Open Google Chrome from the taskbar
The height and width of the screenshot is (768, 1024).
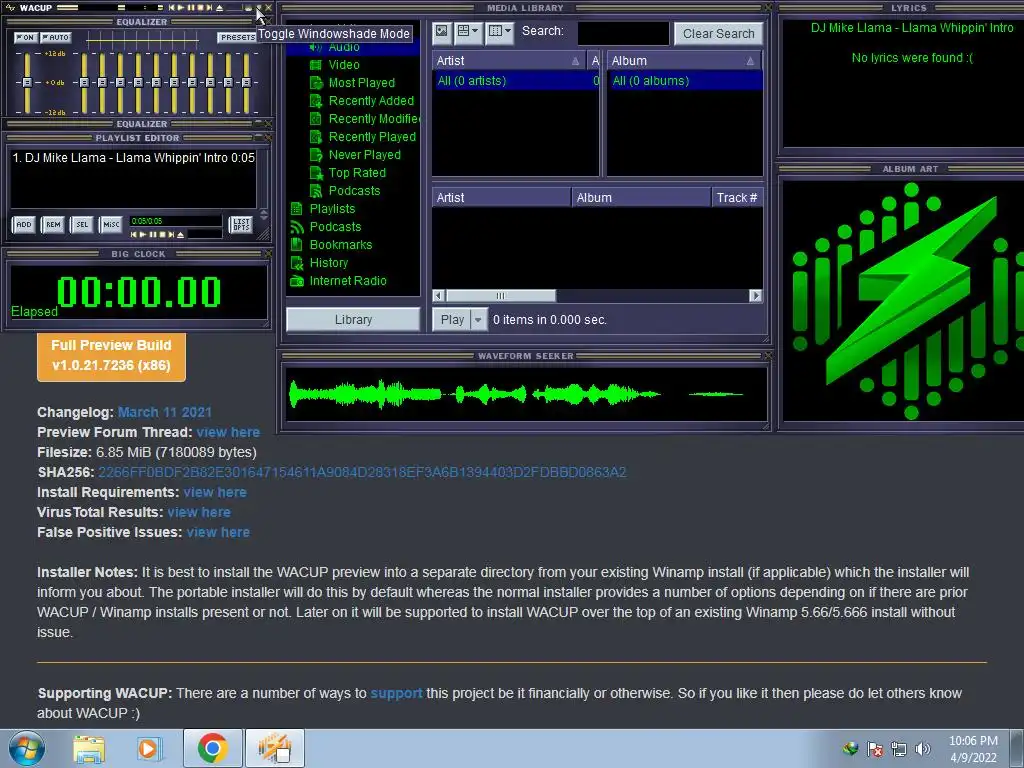pos(212,748)
